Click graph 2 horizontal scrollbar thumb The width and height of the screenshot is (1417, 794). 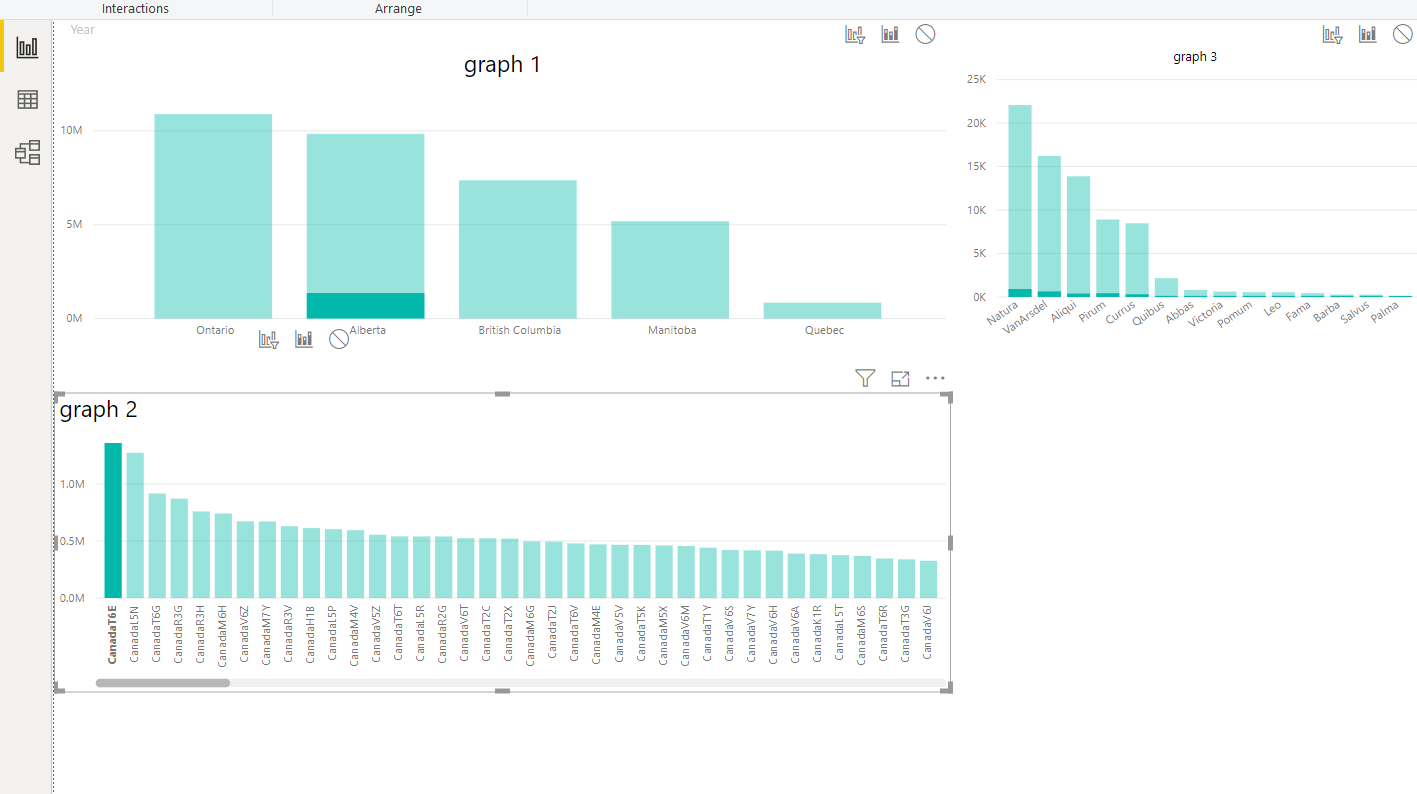point(163,683)
